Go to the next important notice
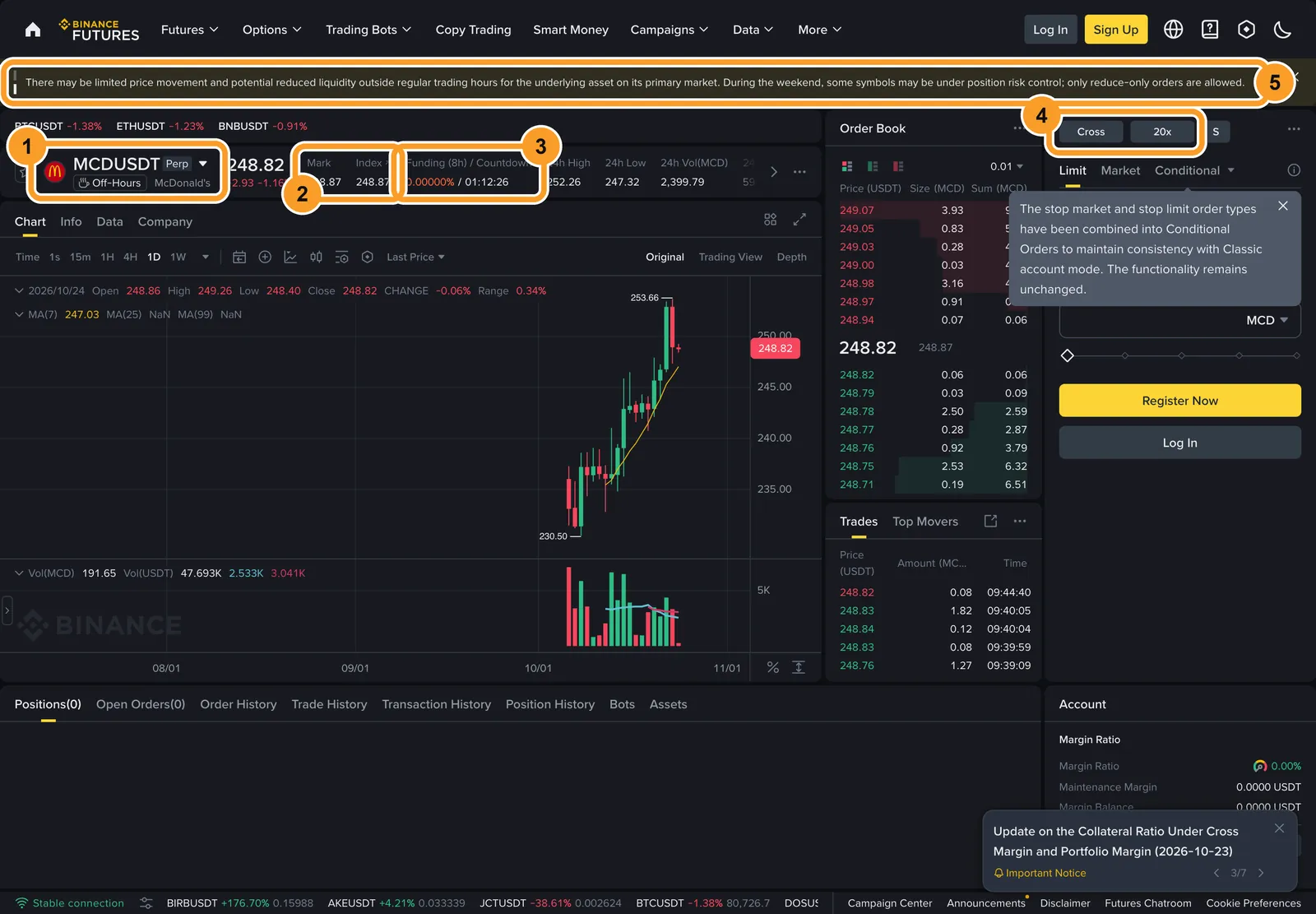The height and width of the screenshot is (914, 1316). (1261, 873)
